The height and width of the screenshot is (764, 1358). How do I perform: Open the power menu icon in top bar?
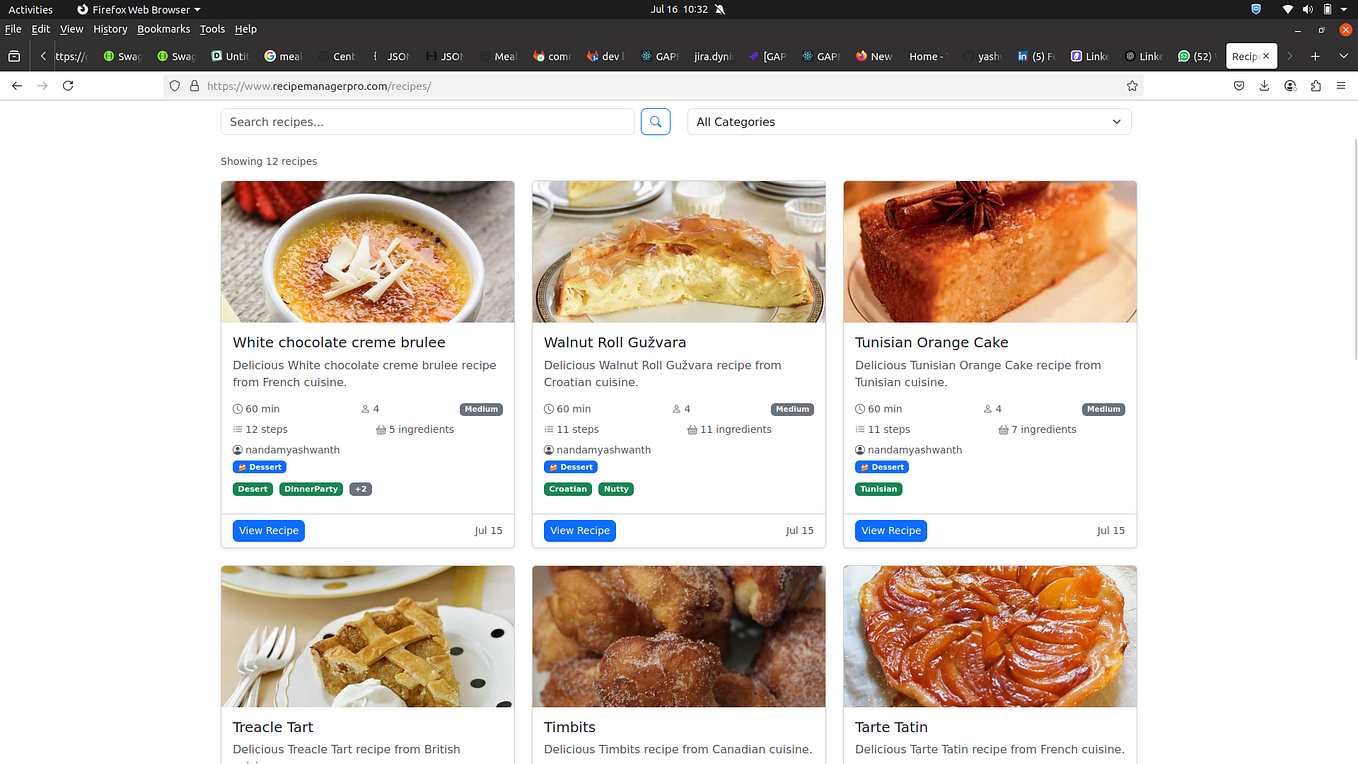(x=1346, y=9)
